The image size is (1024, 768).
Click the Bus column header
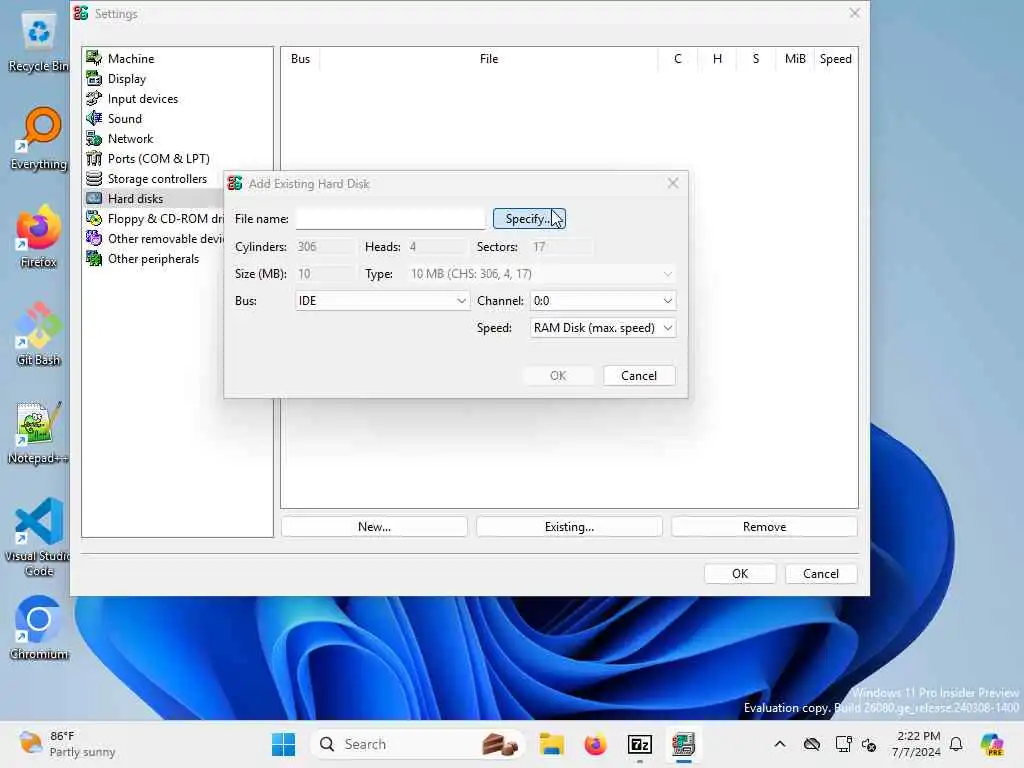pyautogui.click(x=300, y=59)
